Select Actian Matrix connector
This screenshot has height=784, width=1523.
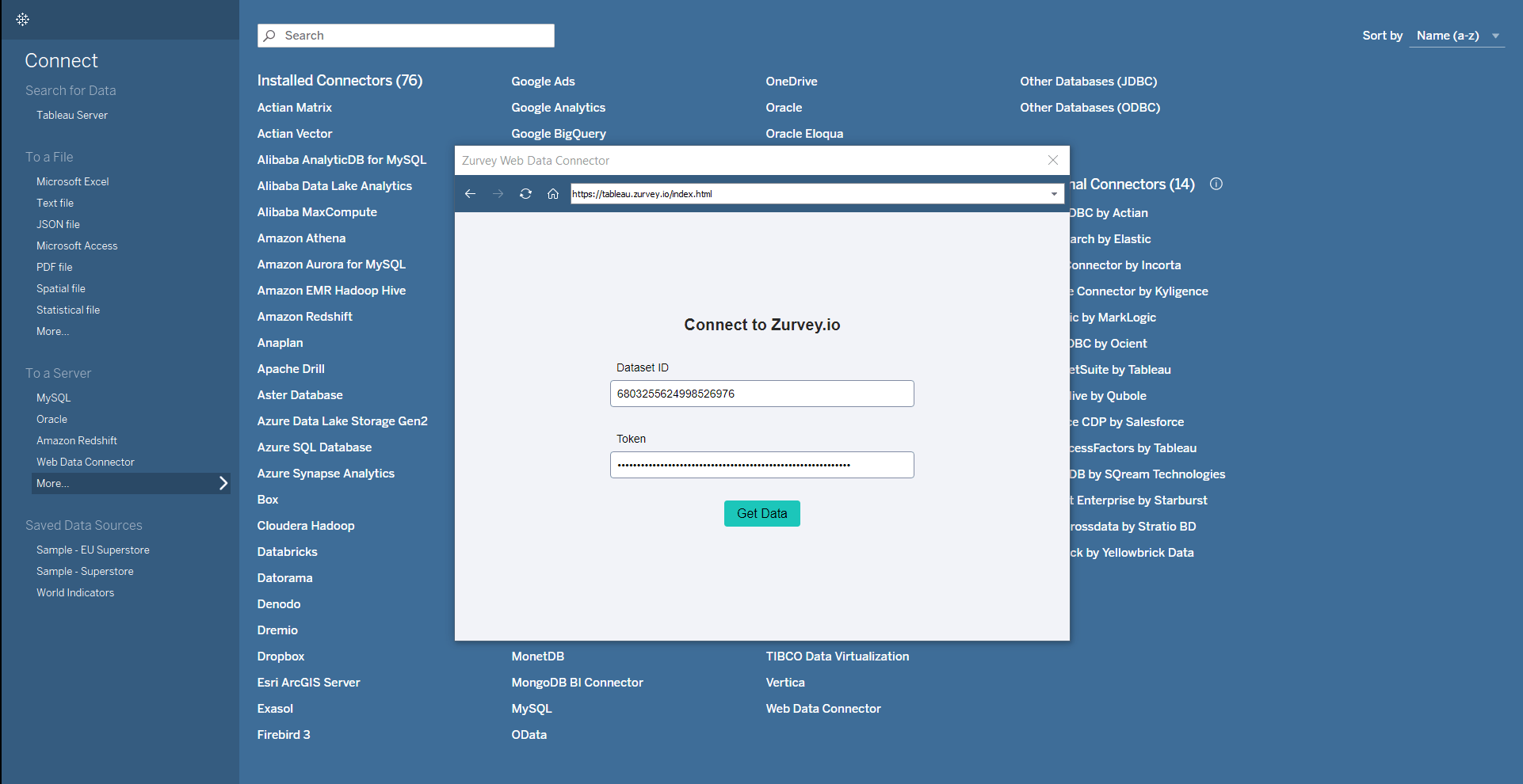tap(295, 108)
